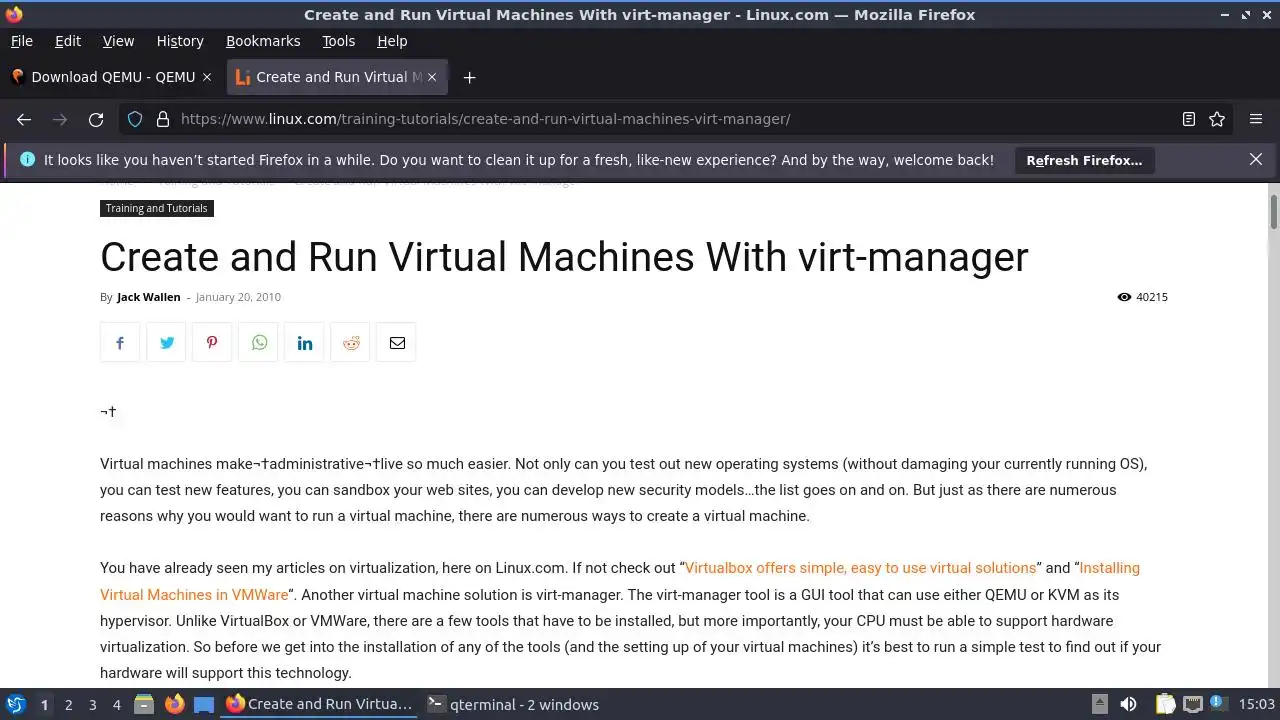Switch to workspace 2
This screenshot has width=1280, height=720.
pyautogui.click(x=68, y=705)
